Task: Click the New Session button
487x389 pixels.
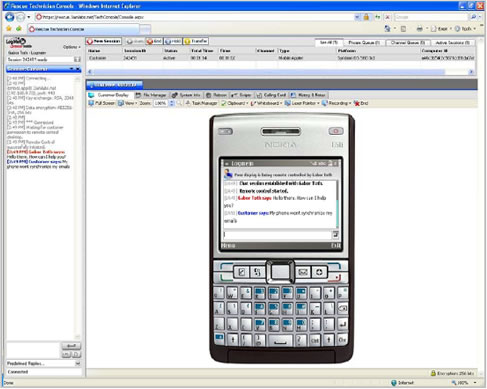Action: pos(104,41)
